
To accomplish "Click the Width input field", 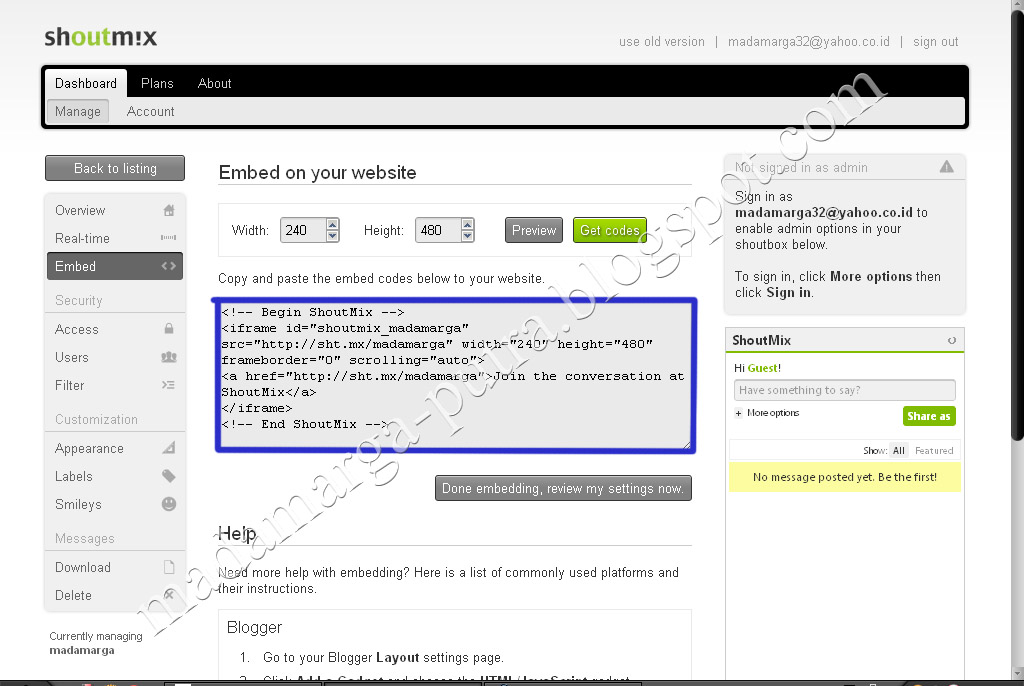I will click(304, 230).
